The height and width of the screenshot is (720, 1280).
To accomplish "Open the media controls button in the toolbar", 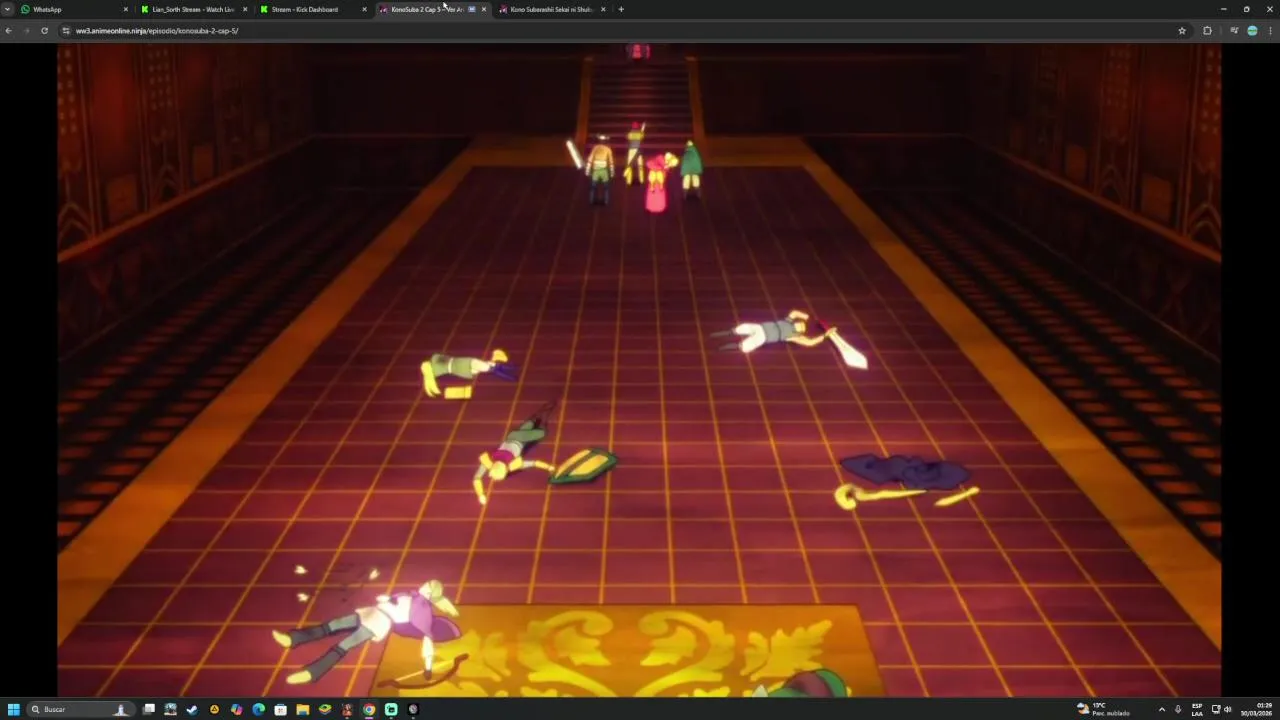I will coord(1234,31).
